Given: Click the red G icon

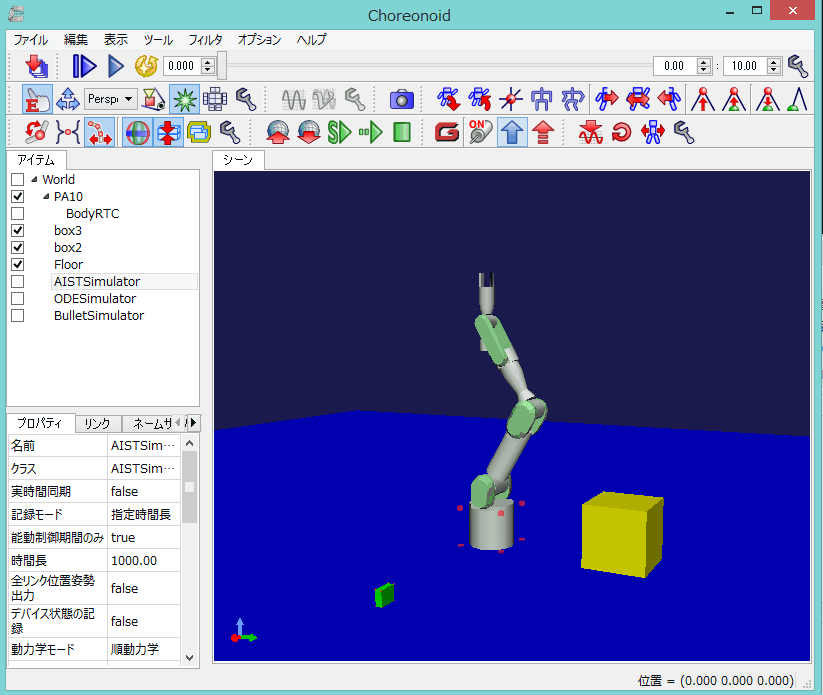Looking at the screenshot, I should pyautogui.click(x=447, y=132).
